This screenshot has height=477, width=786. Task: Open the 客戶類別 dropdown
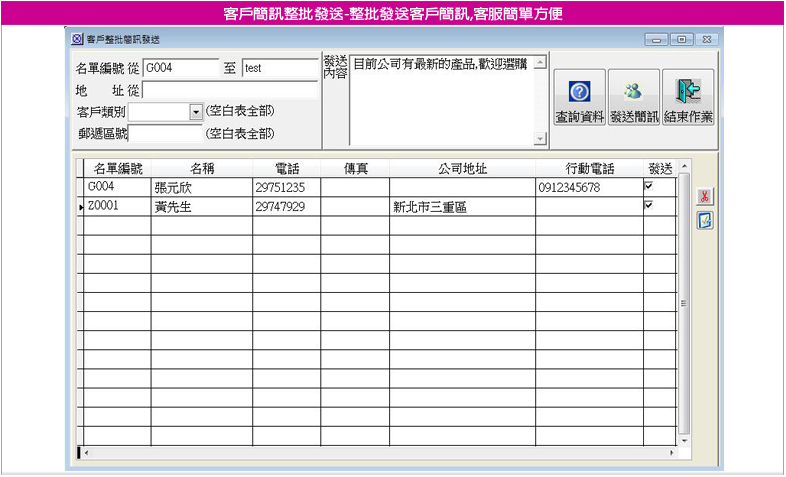[x=196, y=112]
